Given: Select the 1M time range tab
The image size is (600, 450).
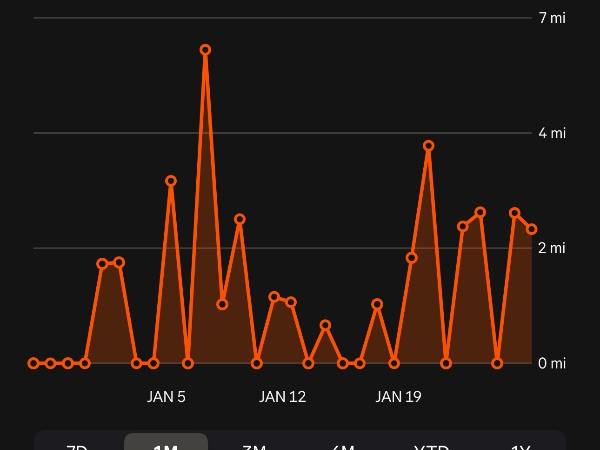Looking at the screenshot, I should coord(166,444).
